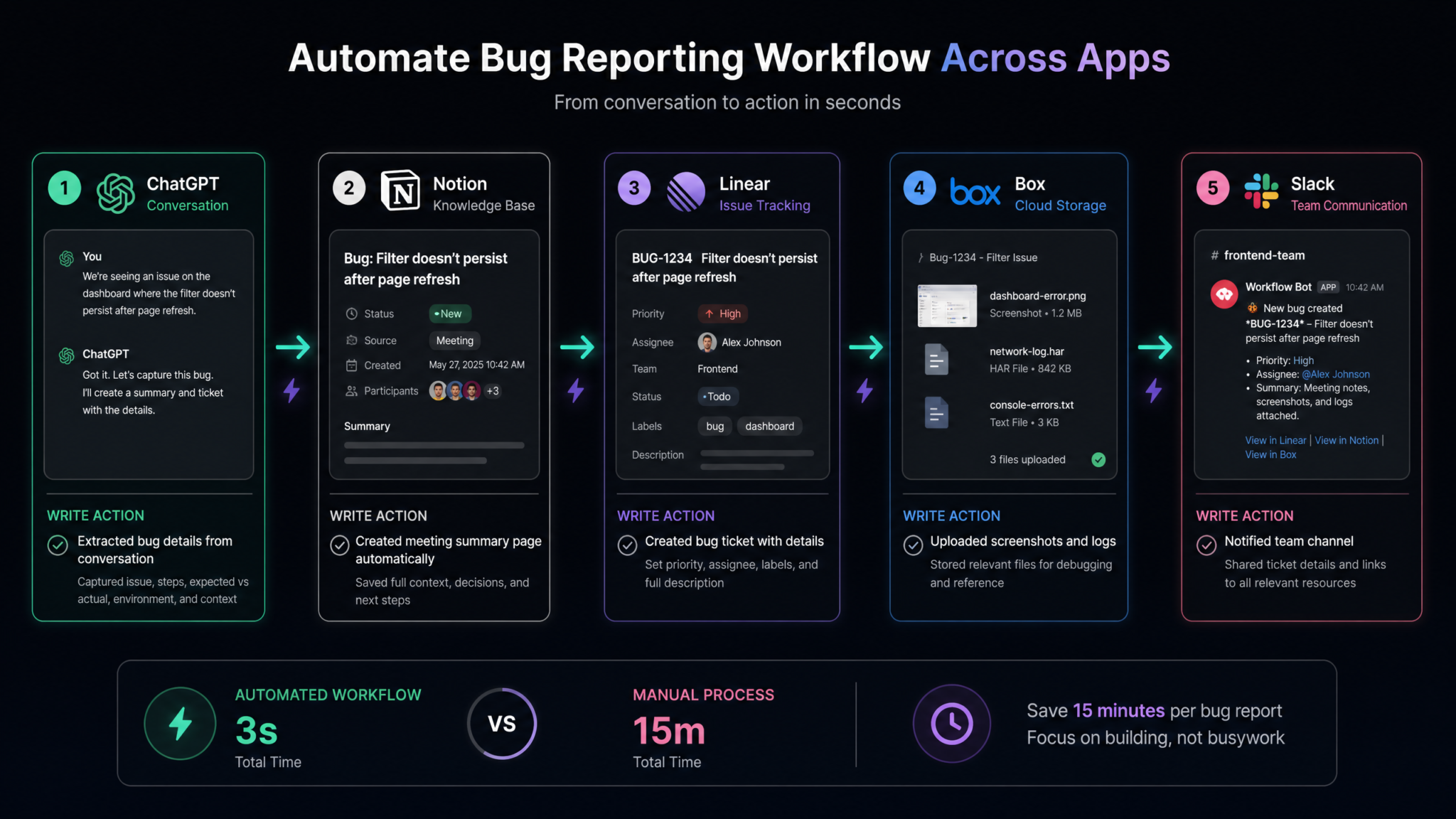Open the Todo status badge in Linear
The height and width of the screenshot is (819, 1456).
click(x=718, y=397)
